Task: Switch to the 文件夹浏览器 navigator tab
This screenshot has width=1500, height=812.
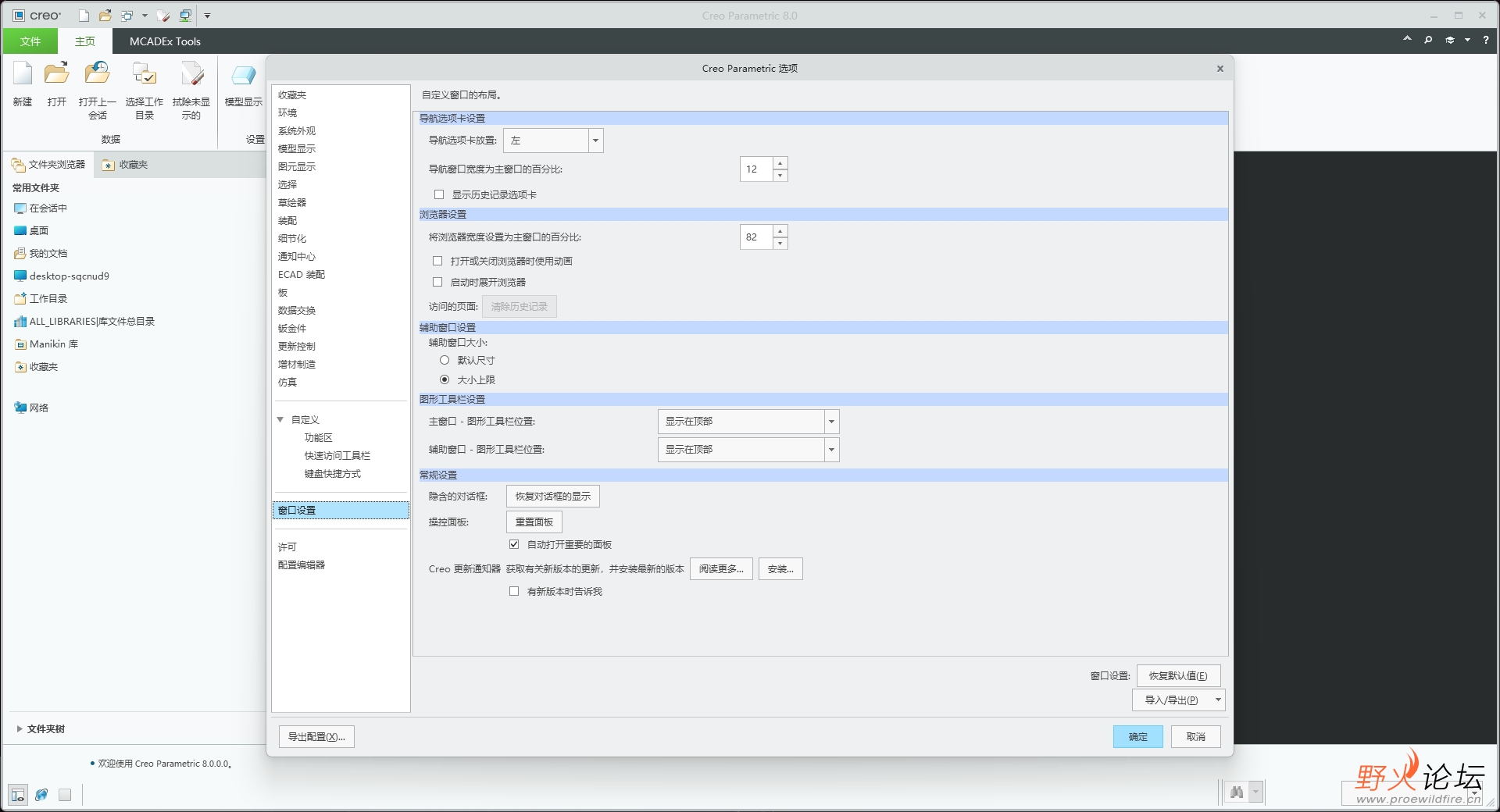Action: click(x=48, y=165)
